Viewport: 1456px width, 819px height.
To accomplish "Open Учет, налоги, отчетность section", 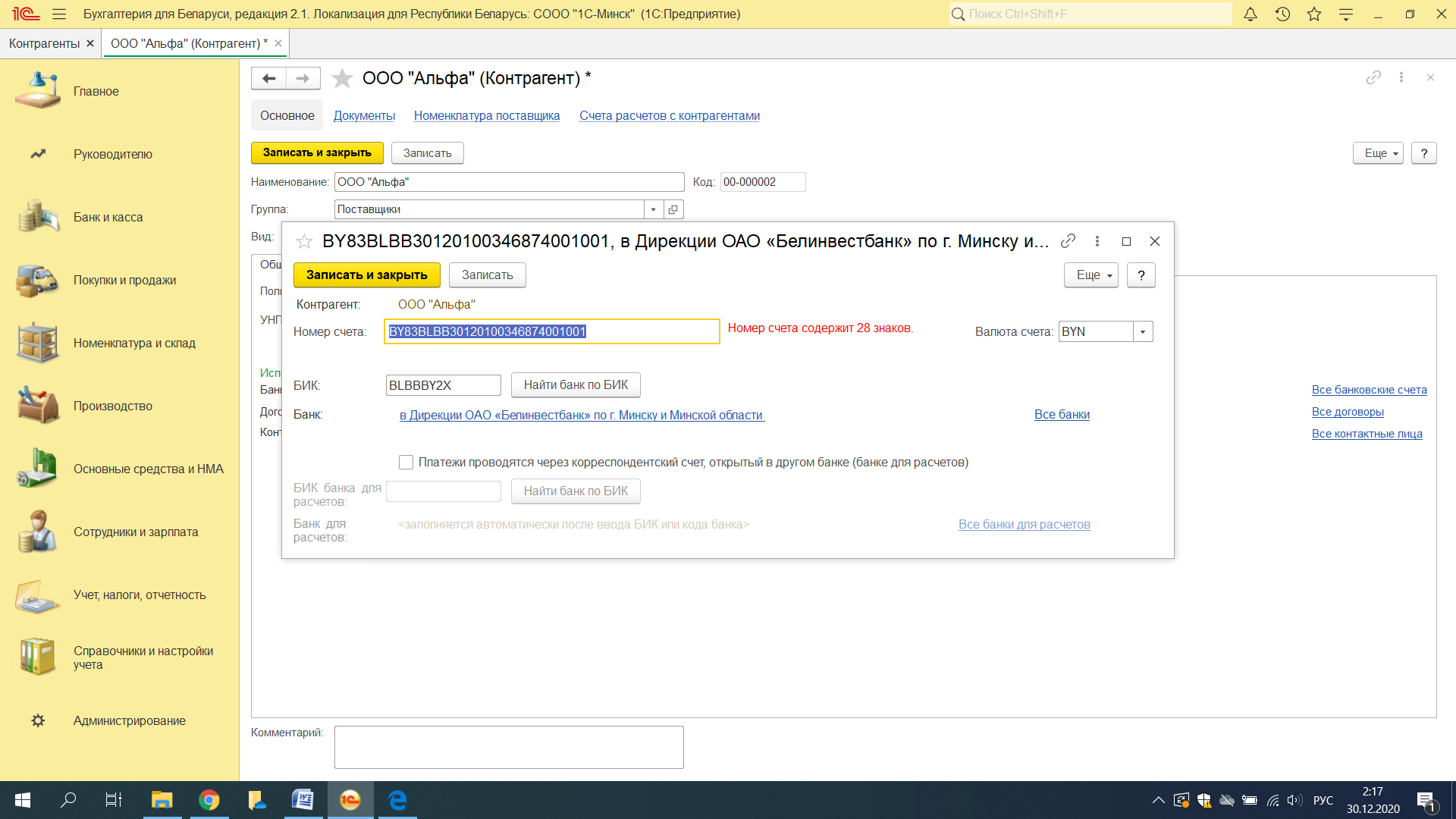I will coord(140,595).
